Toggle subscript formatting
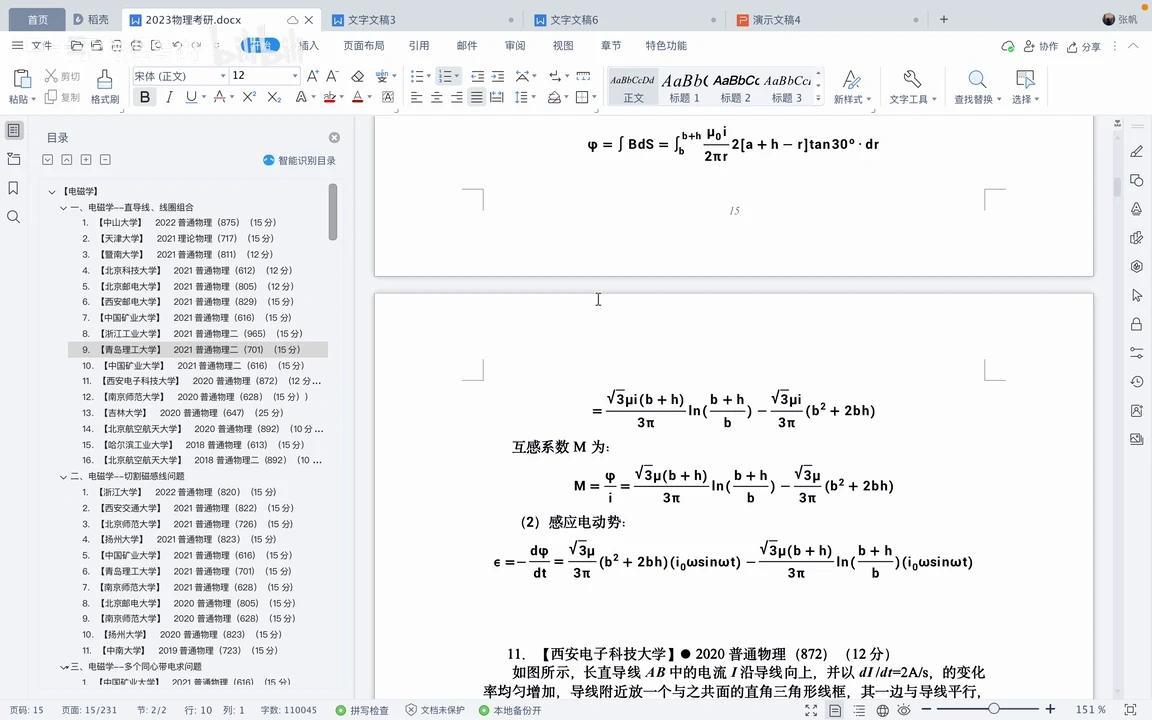The width and height of the screenshot is (1152, 720). (x=274, y=97)
